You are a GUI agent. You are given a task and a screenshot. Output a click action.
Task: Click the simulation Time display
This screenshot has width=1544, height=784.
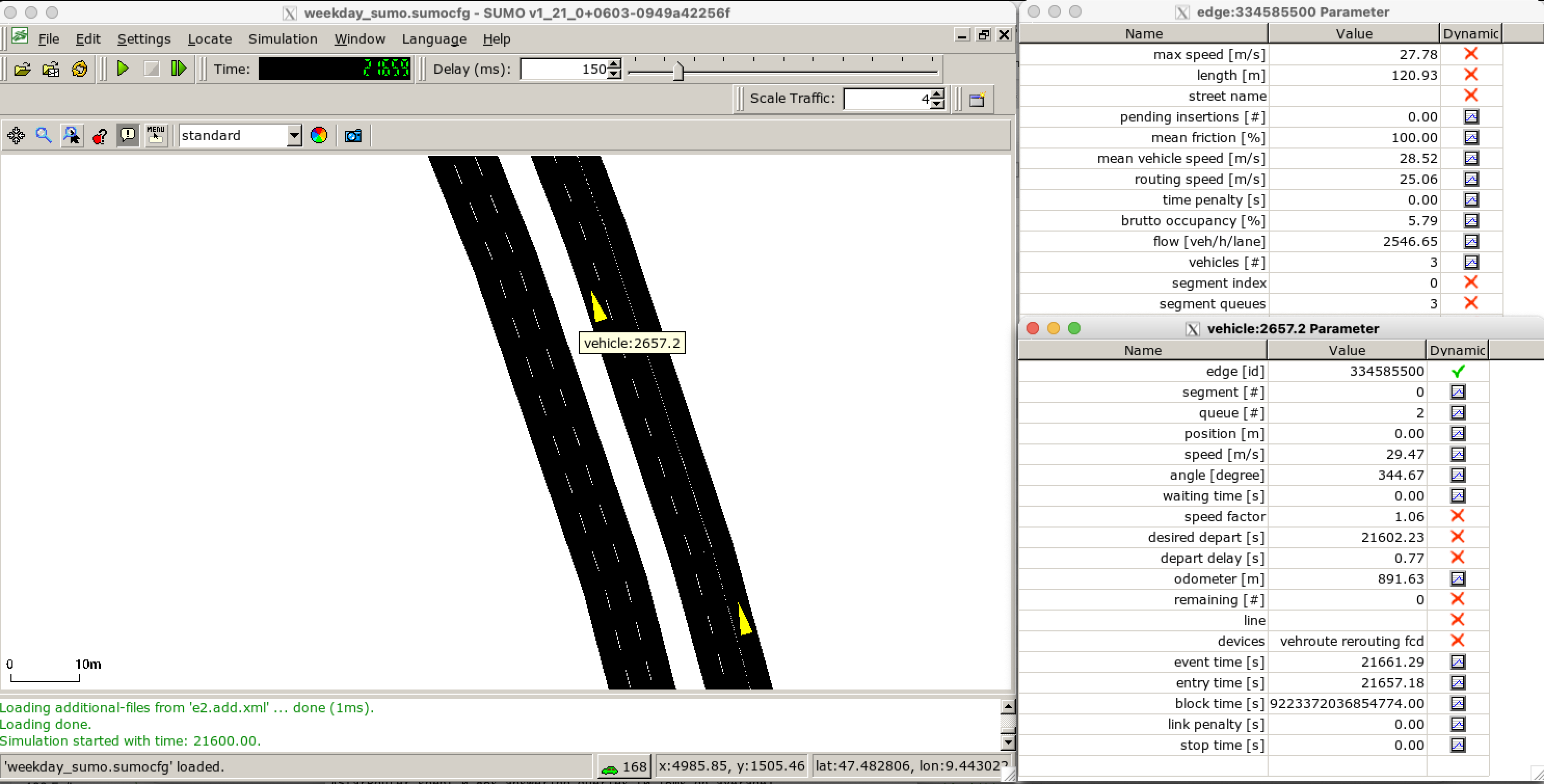tap(335, 69)
